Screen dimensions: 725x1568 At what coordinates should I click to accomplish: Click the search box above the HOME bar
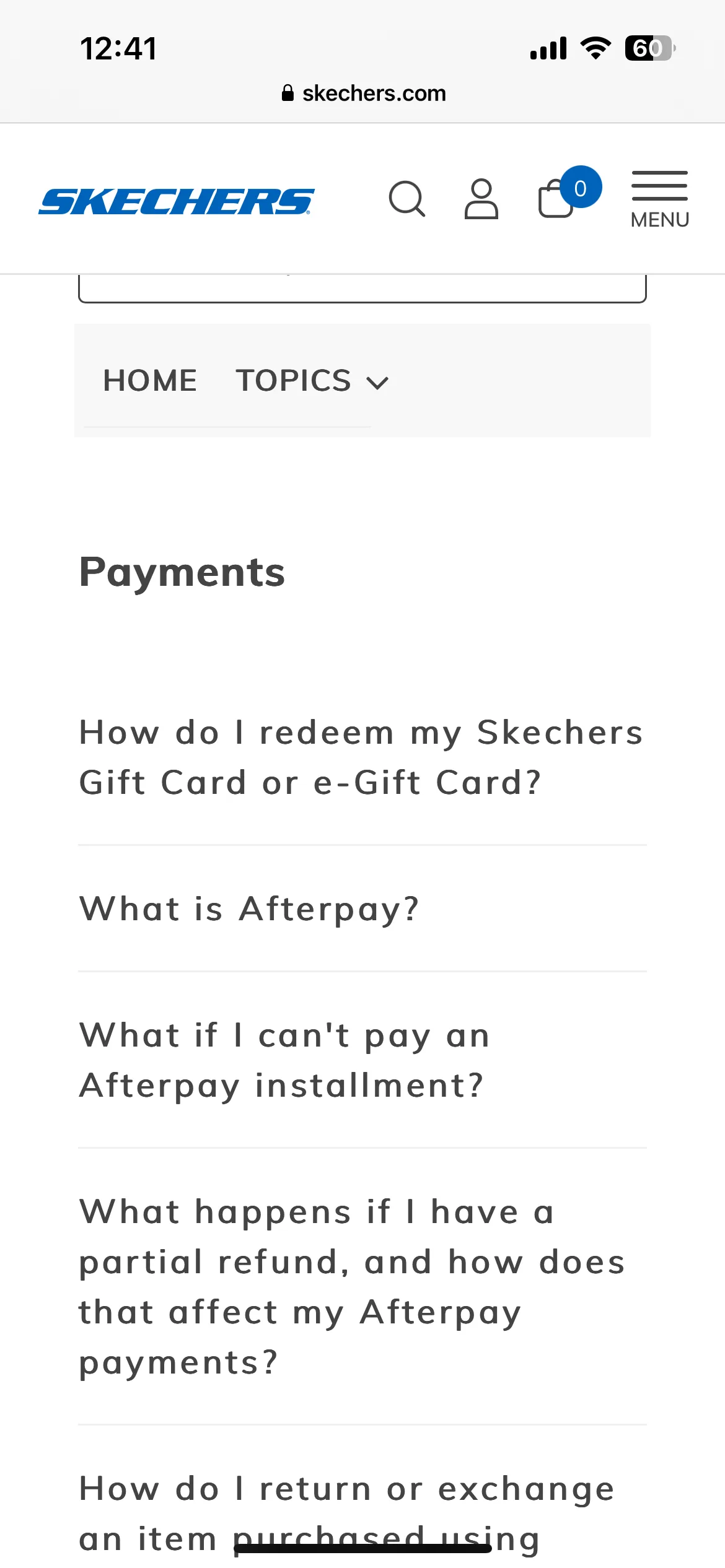click(x=362, y=289)
